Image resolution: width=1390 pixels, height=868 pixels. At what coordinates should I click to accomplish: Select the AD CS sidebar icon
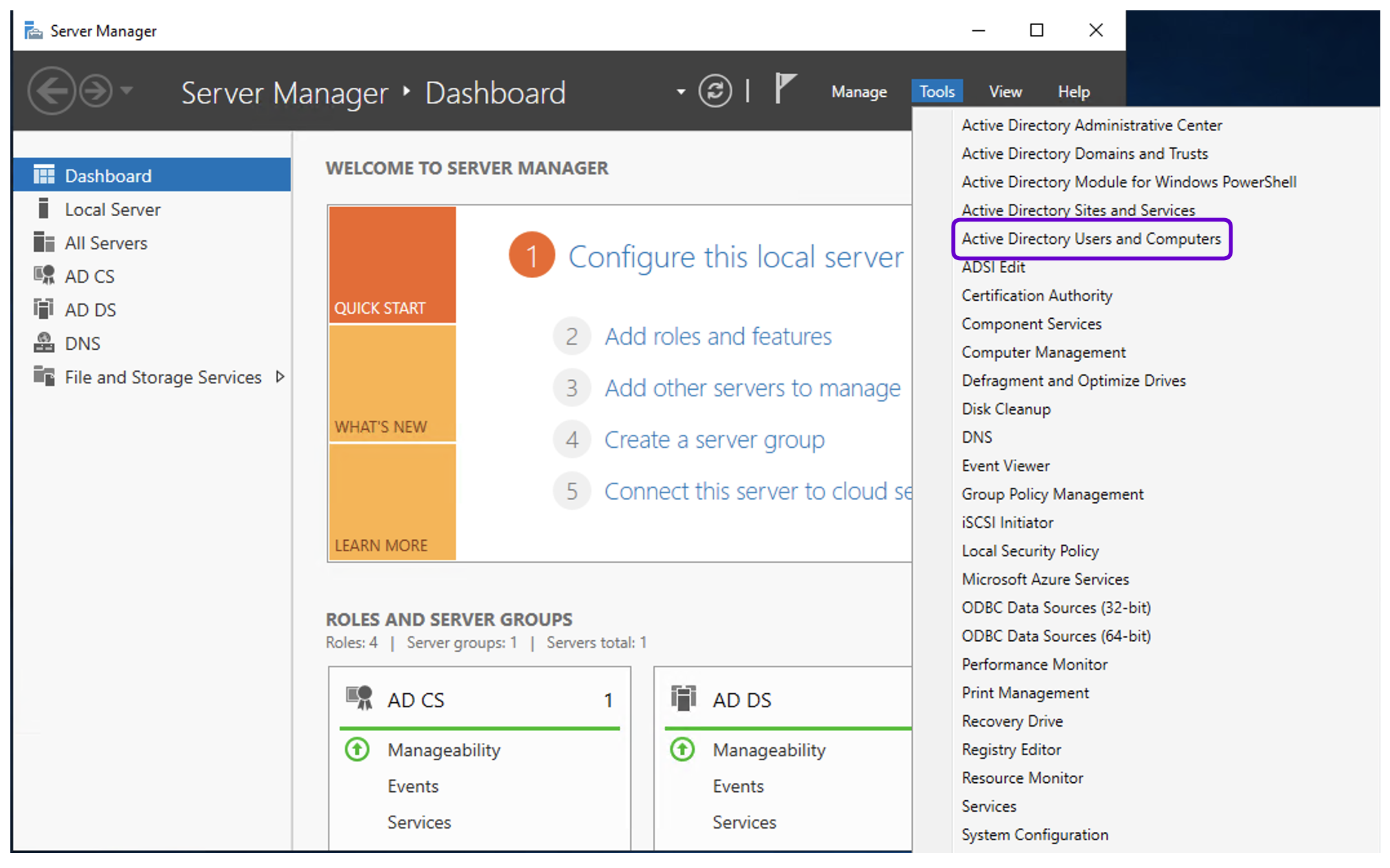tap(44, 276)
